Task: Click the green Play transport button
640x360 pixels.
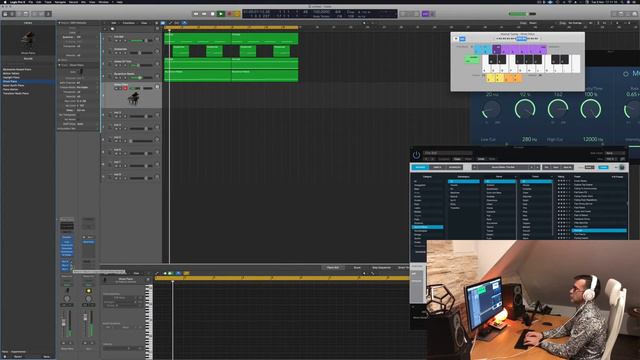Action: tap(221, 14)
